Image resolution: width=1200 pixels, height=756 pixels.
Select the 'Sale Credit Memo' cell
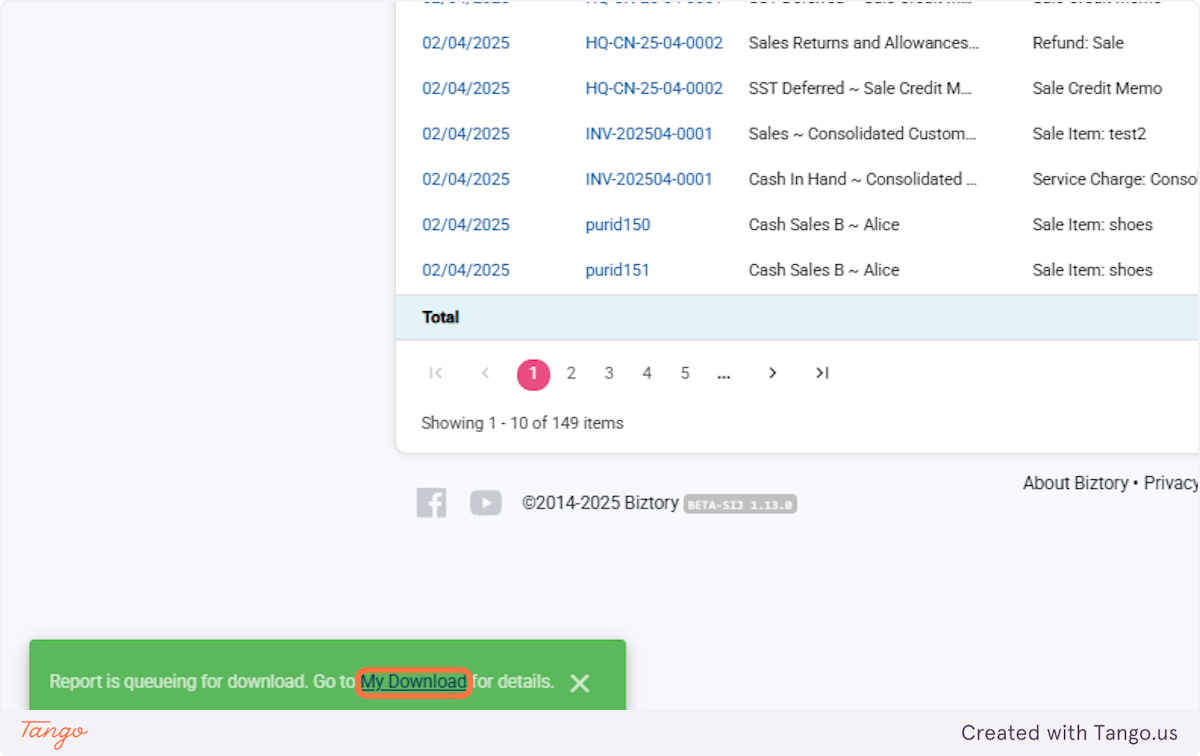click(x=1097, y=88)
